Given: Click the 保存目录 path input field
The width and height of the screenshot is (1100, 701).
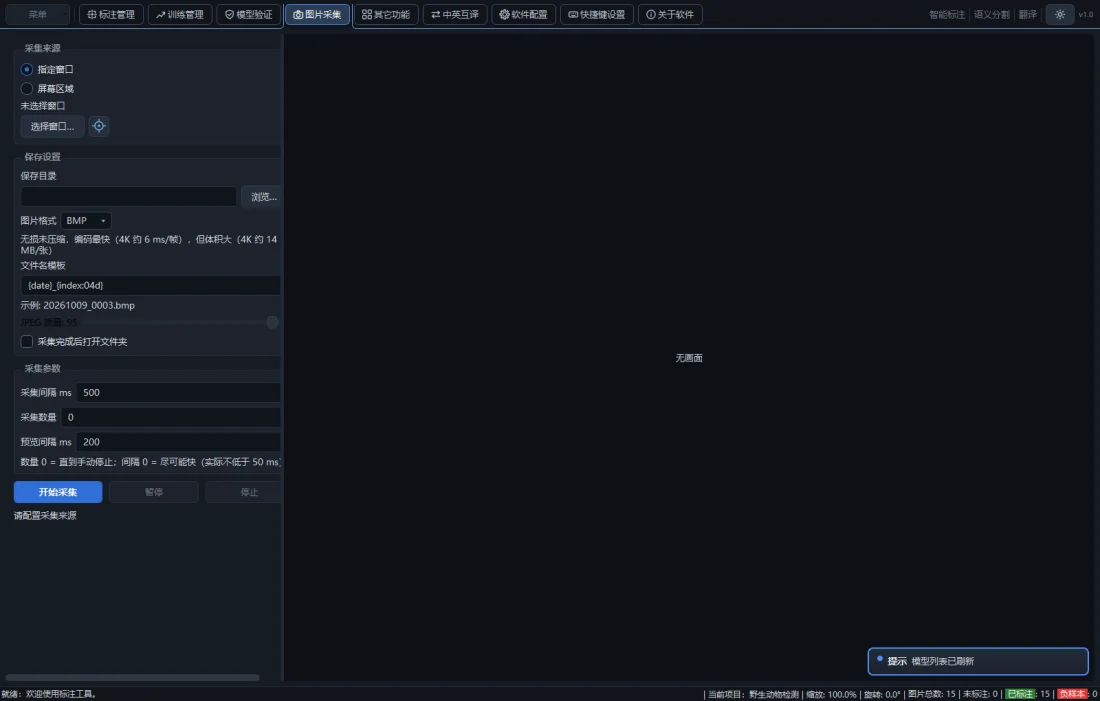Looking at the screenshot, I should click(x=128, y=196).
